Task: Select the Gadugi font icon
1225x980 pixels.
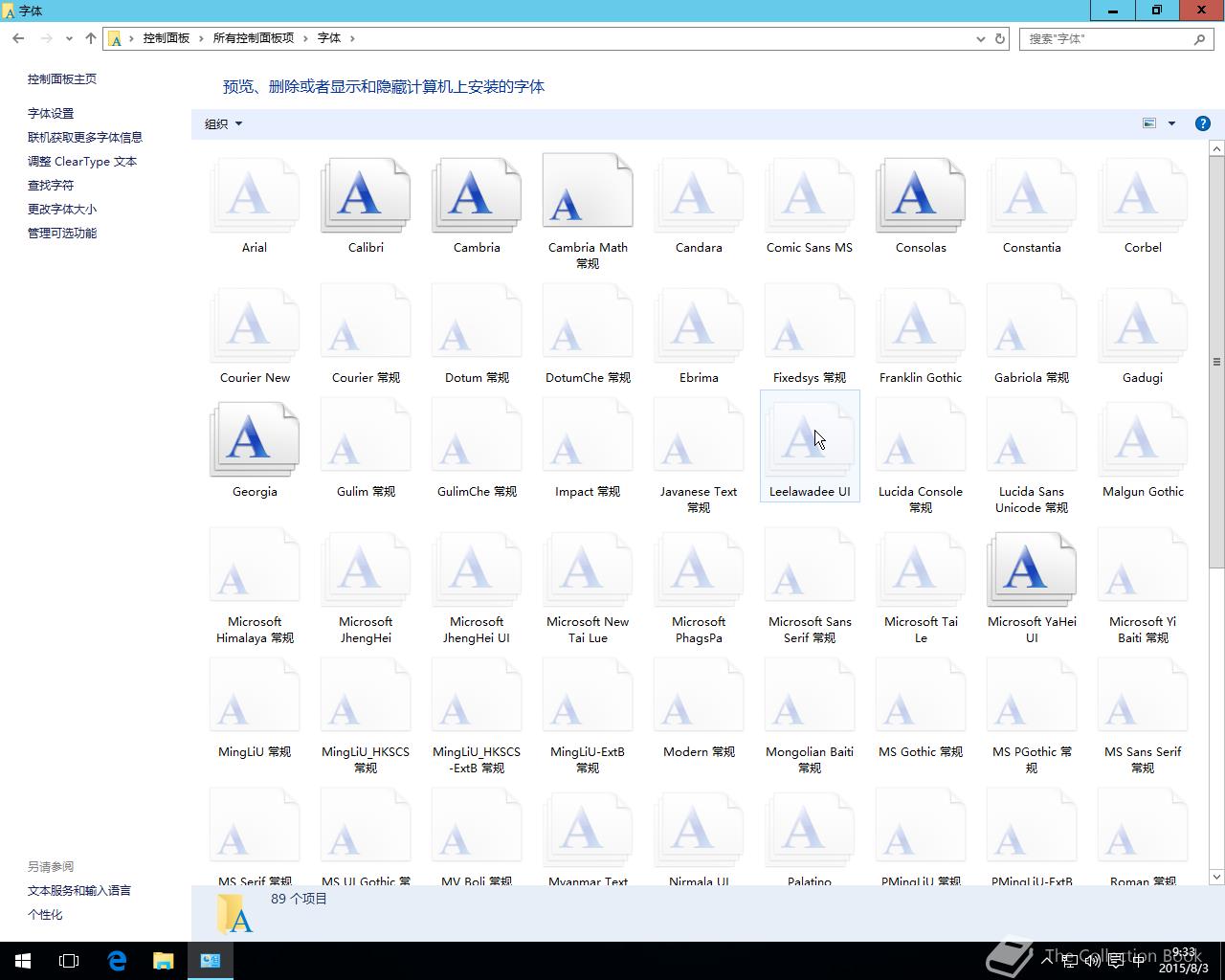Action: click(1143, 326)
